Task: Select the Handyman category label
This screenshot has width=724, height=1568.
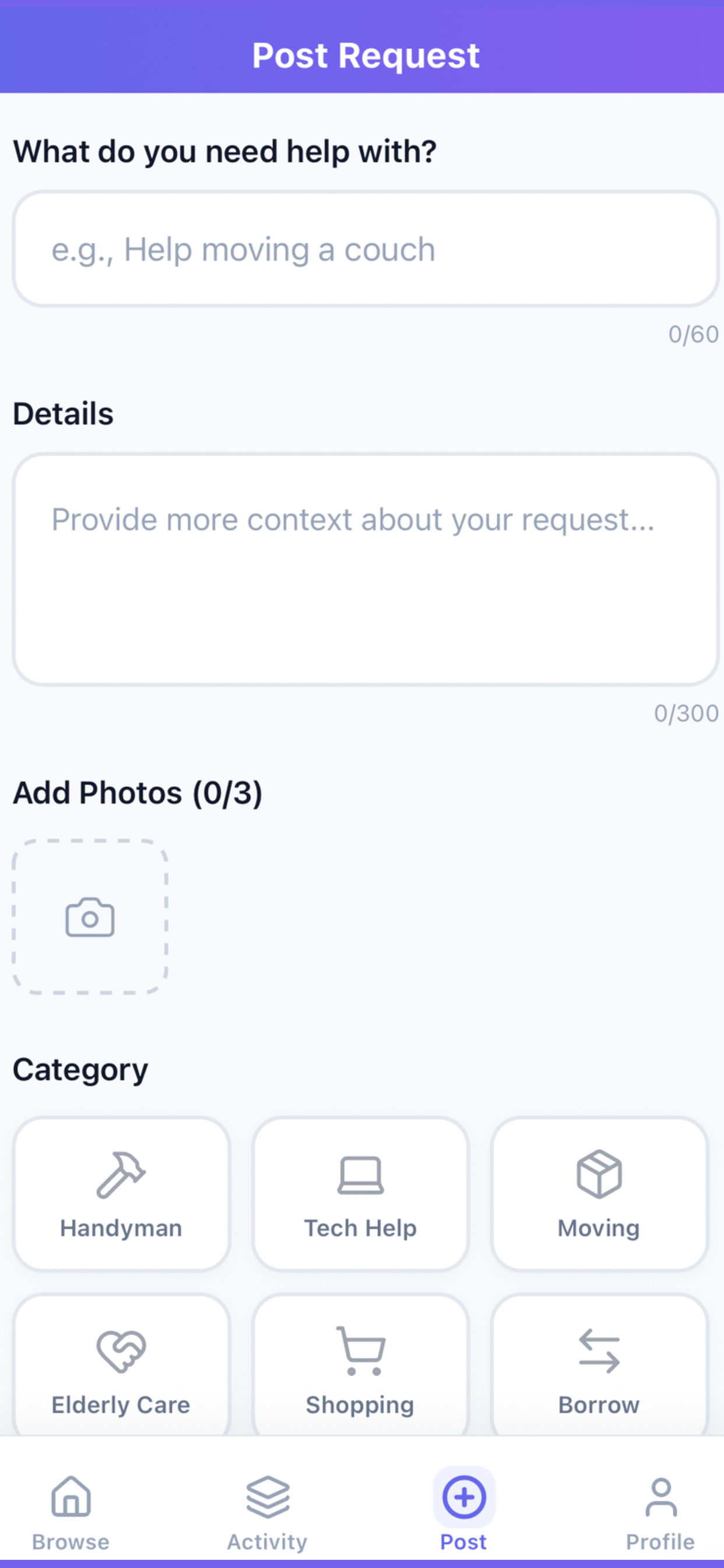Action: [x=121, y=1228]
